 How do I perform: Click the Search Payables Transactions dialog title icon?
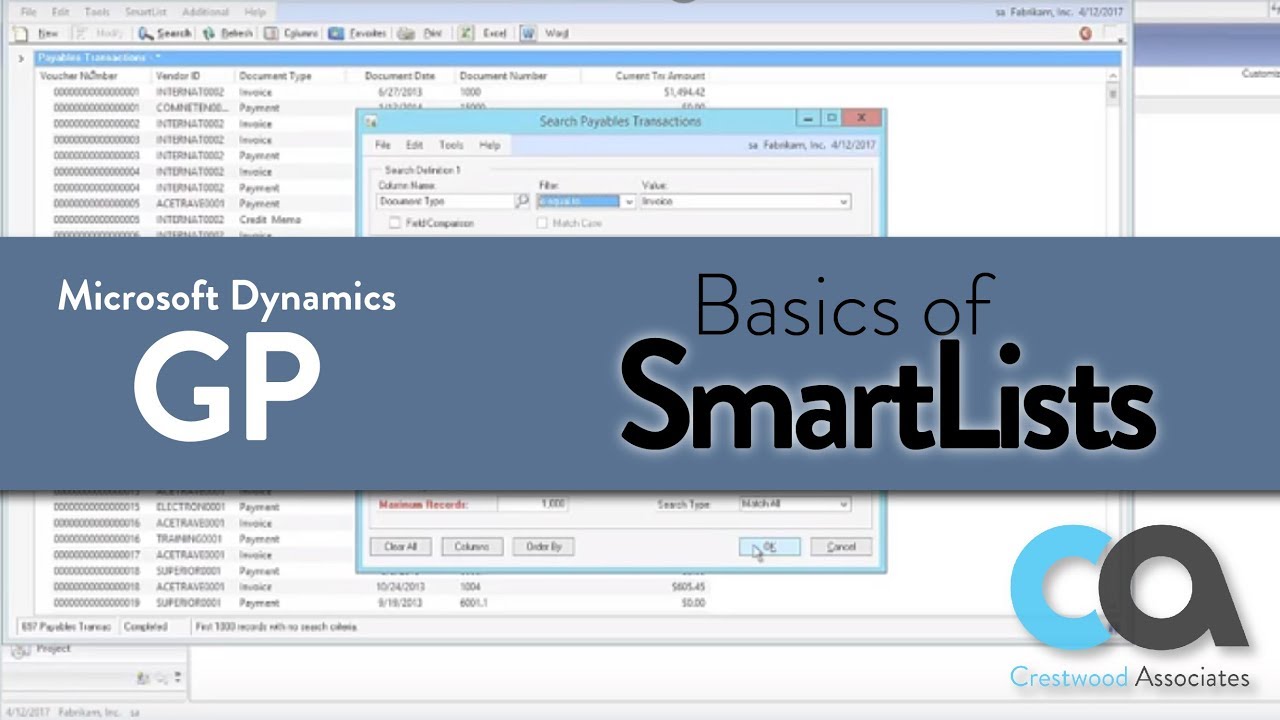coord(371,121)
